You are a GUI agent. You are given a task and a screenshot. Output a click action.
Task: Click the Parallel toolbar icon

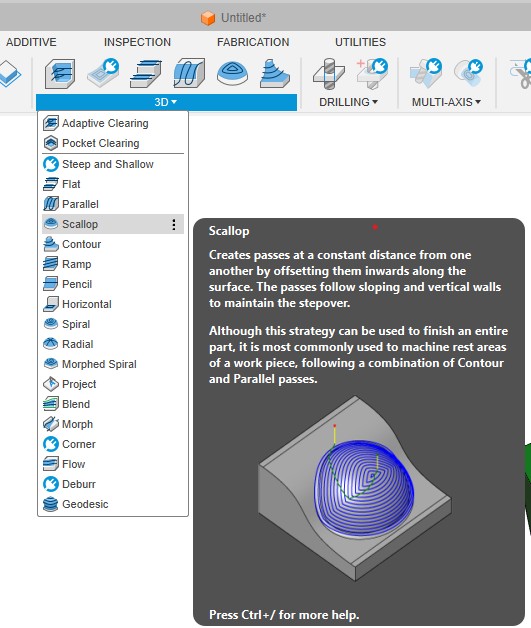pos(189,73)
